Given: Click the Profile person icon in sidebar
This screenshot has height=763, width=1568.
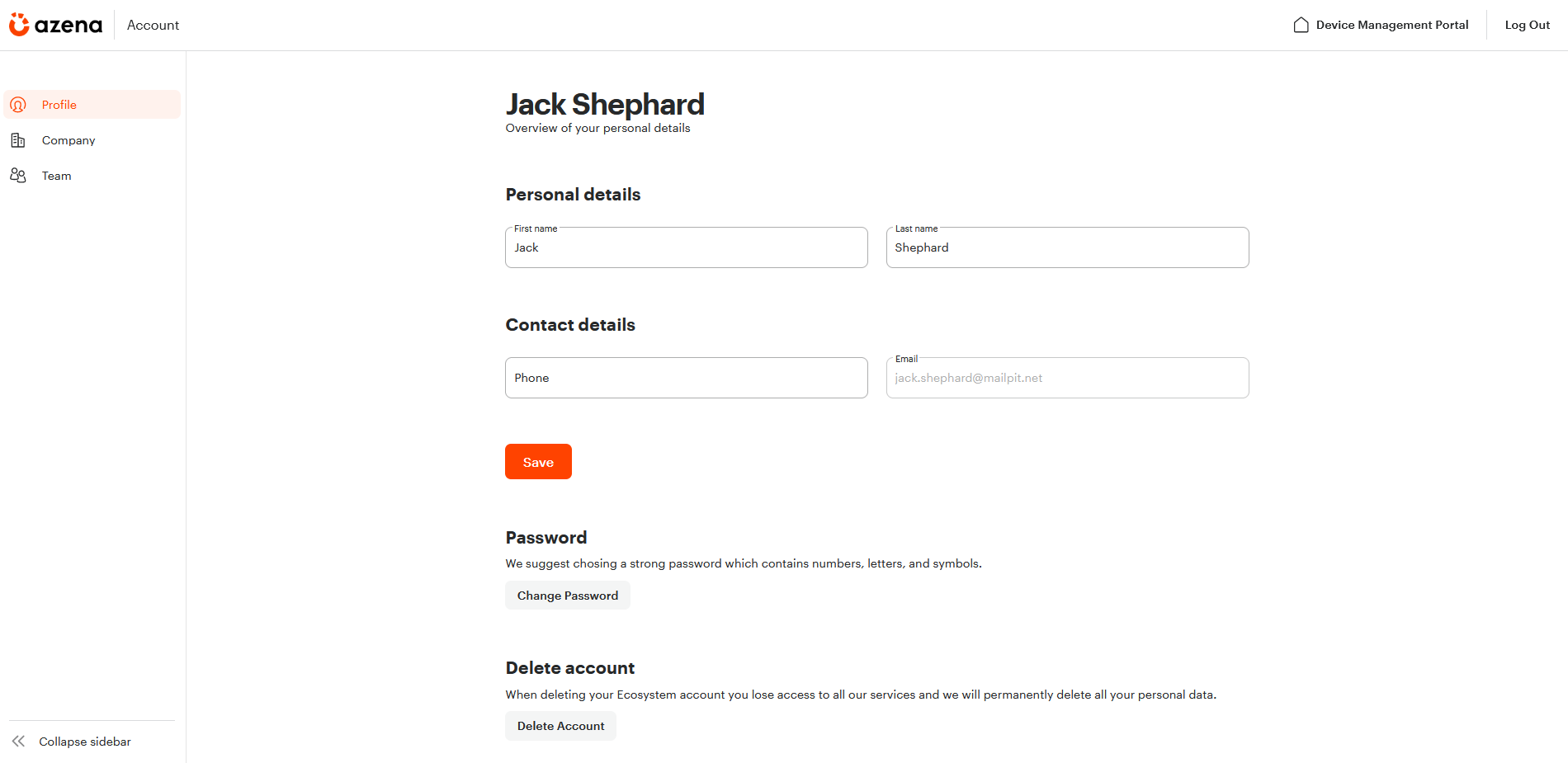Looking at the screenshot, I should tap(18, 105).
